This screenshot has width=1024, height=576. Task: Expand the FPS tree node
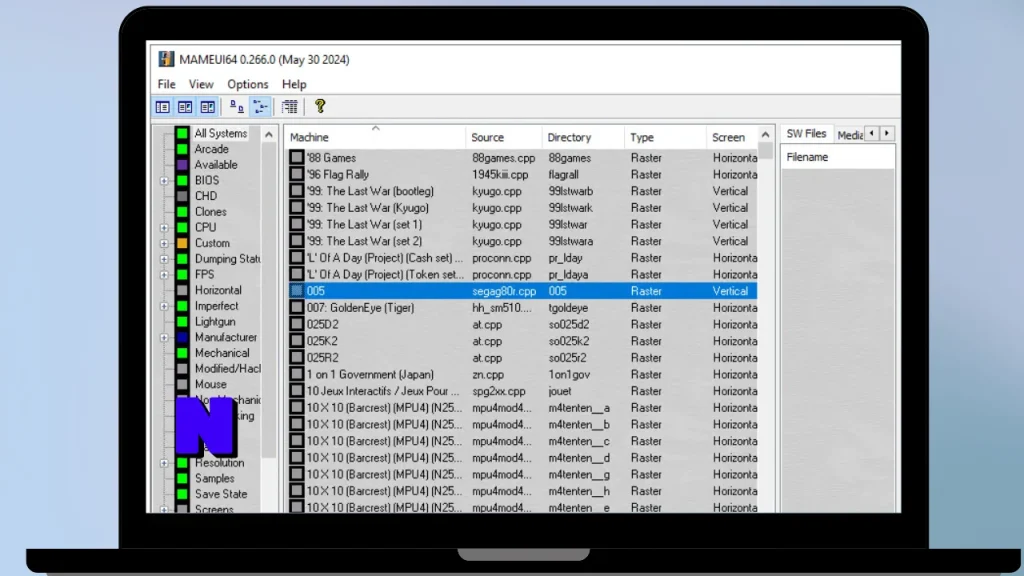[x=164, y=275]
